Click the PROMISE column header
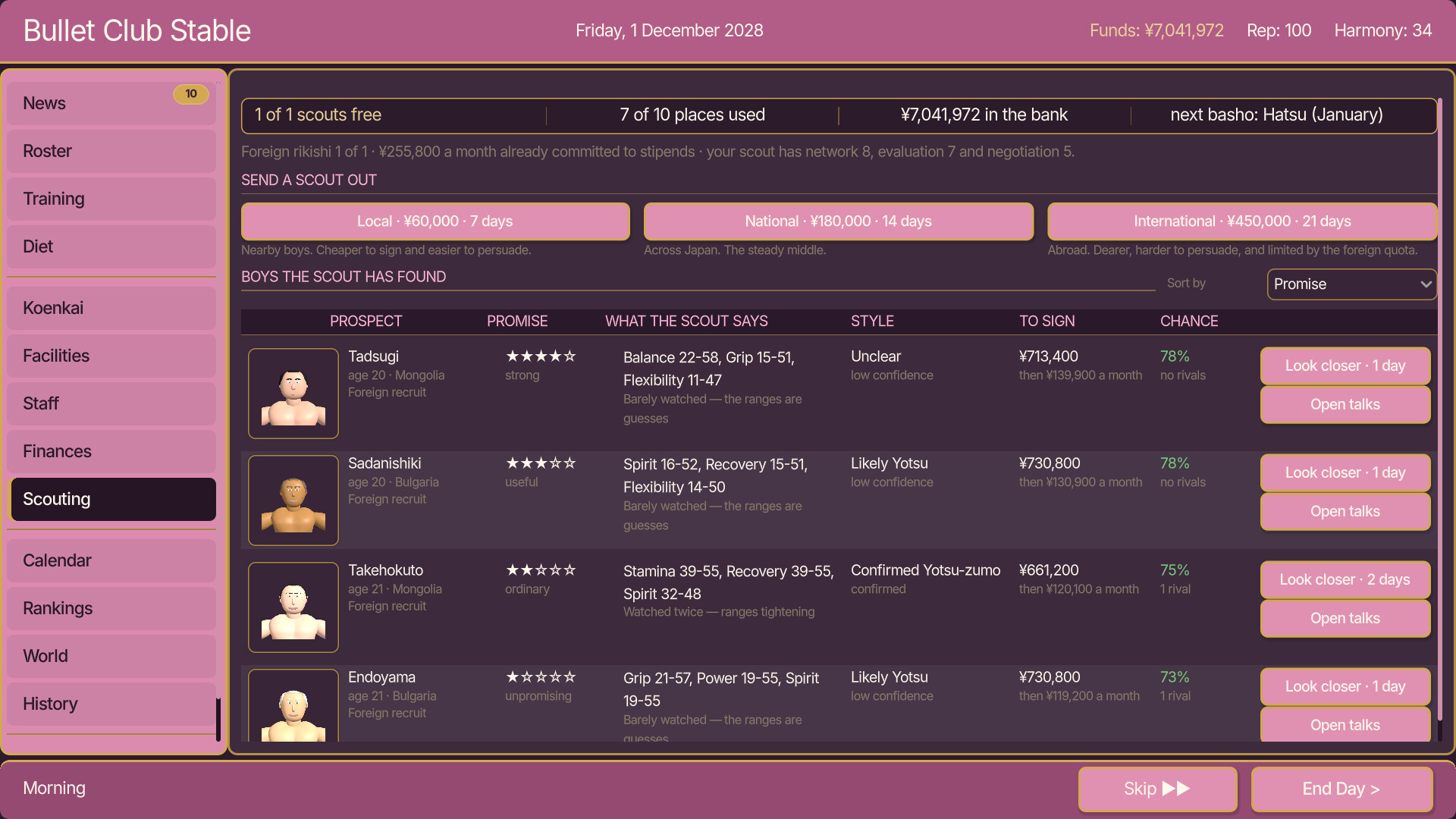Screen dimensions: 1456x819 [517, 322]
